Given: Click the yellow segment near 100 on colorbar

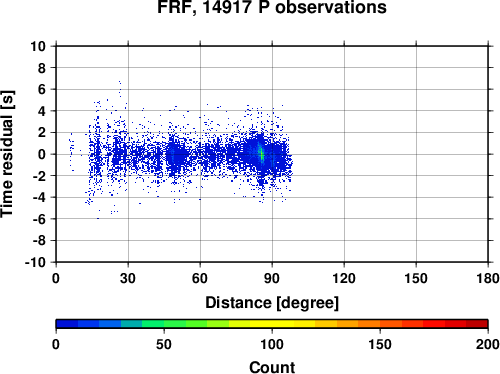Looking at the screenshot, I should coord(272,324).
